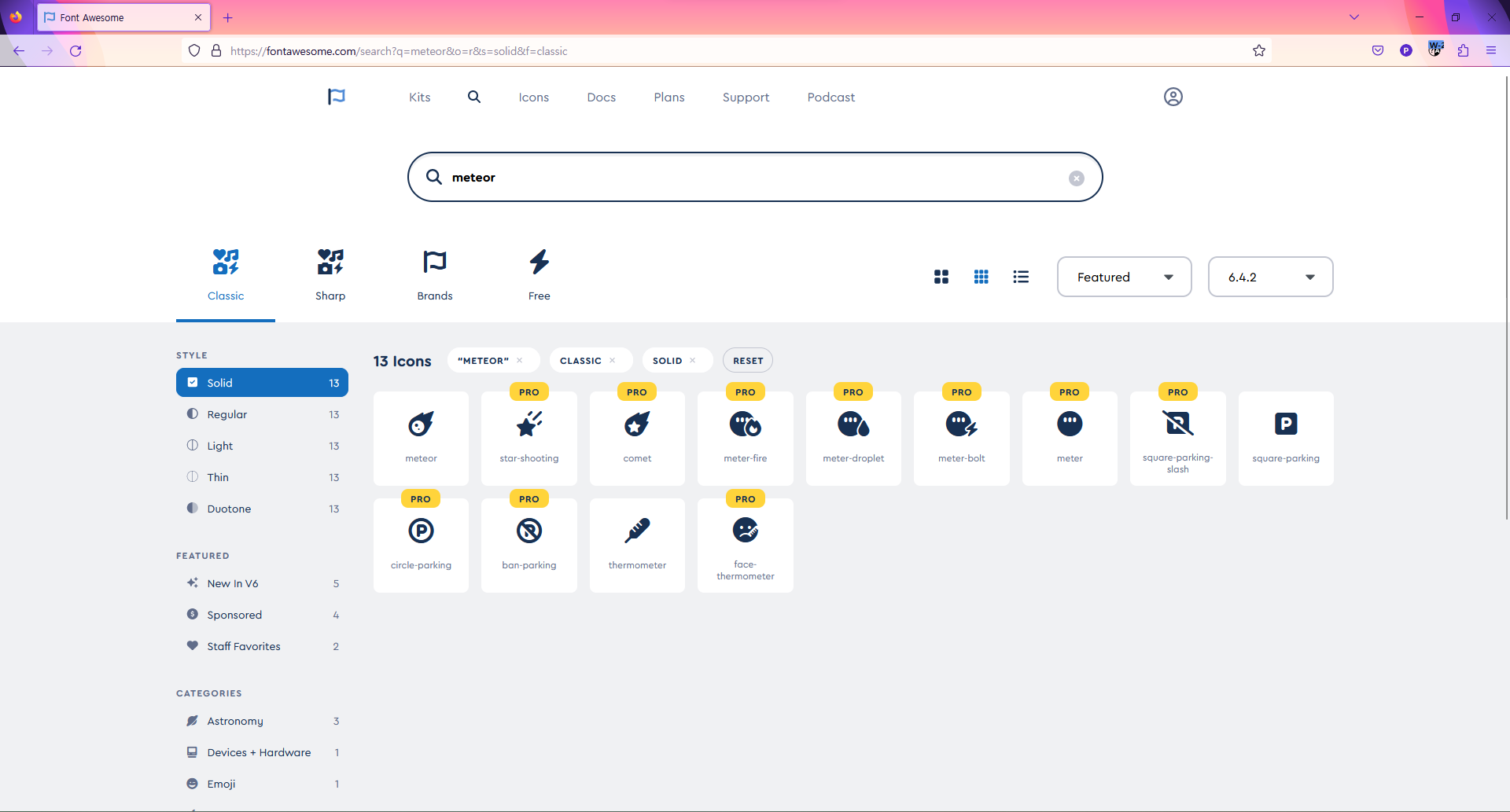Open a new browser tab
The height and width of the screenshot is (812, 1510).
228,17
